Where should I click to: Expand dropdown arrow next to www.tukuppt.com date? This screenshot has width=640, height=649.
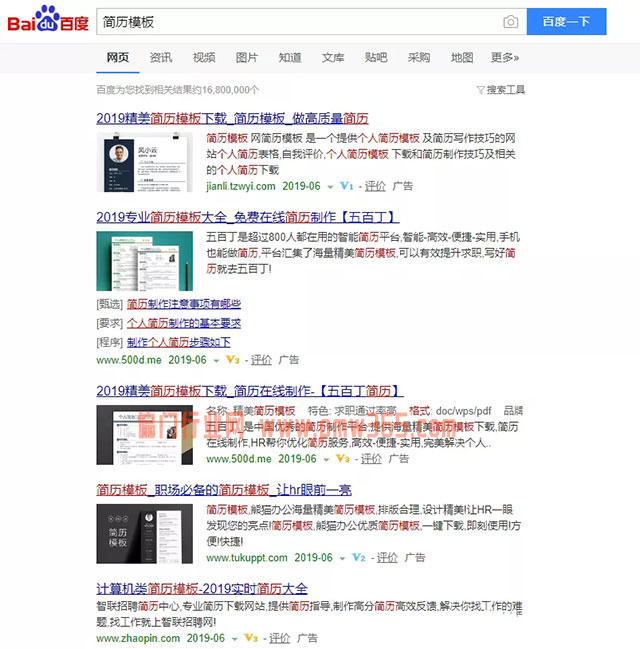(x=342, y=558)
